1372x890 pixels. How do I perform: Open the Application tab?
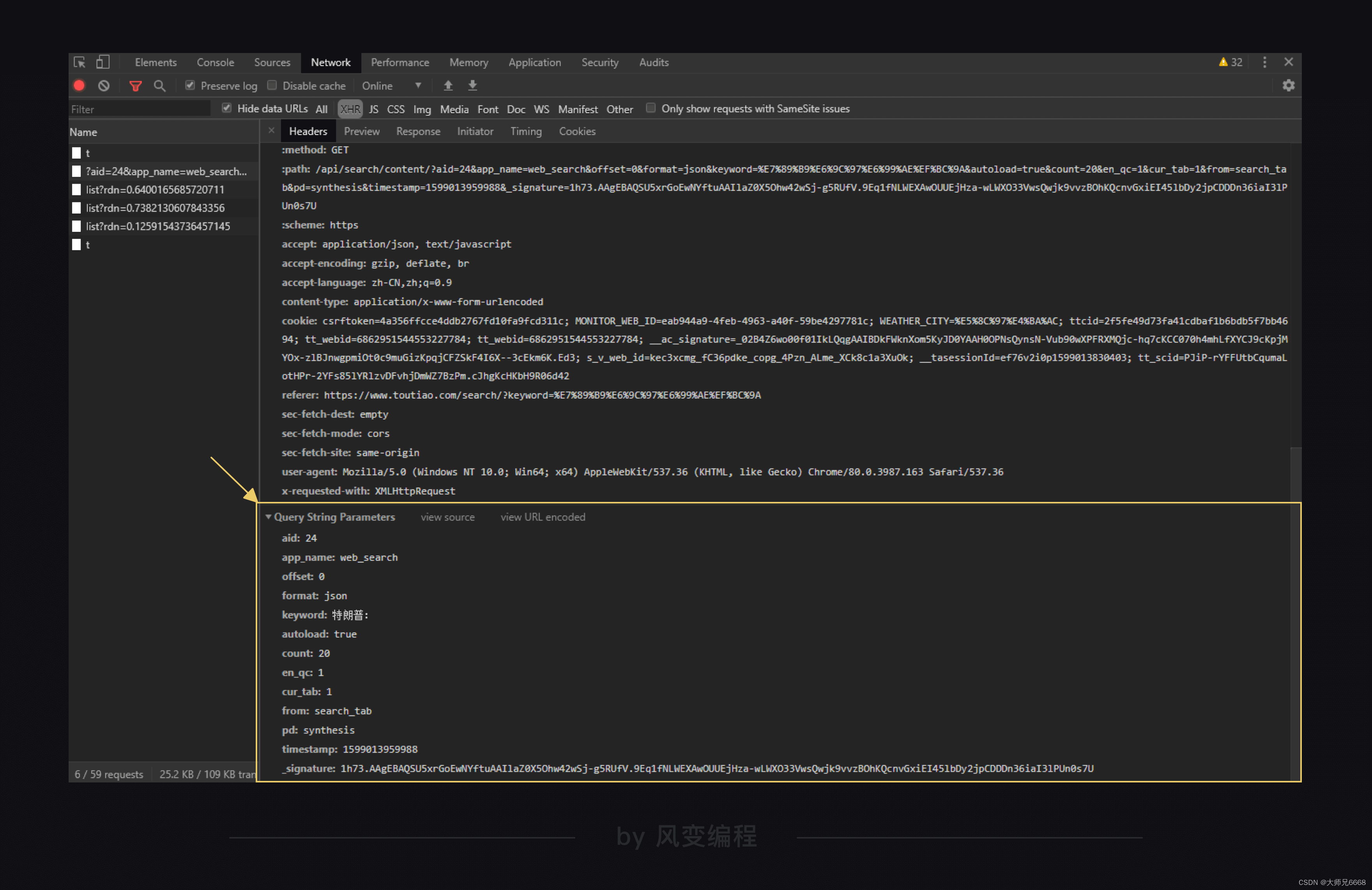(x=534, y=62)
